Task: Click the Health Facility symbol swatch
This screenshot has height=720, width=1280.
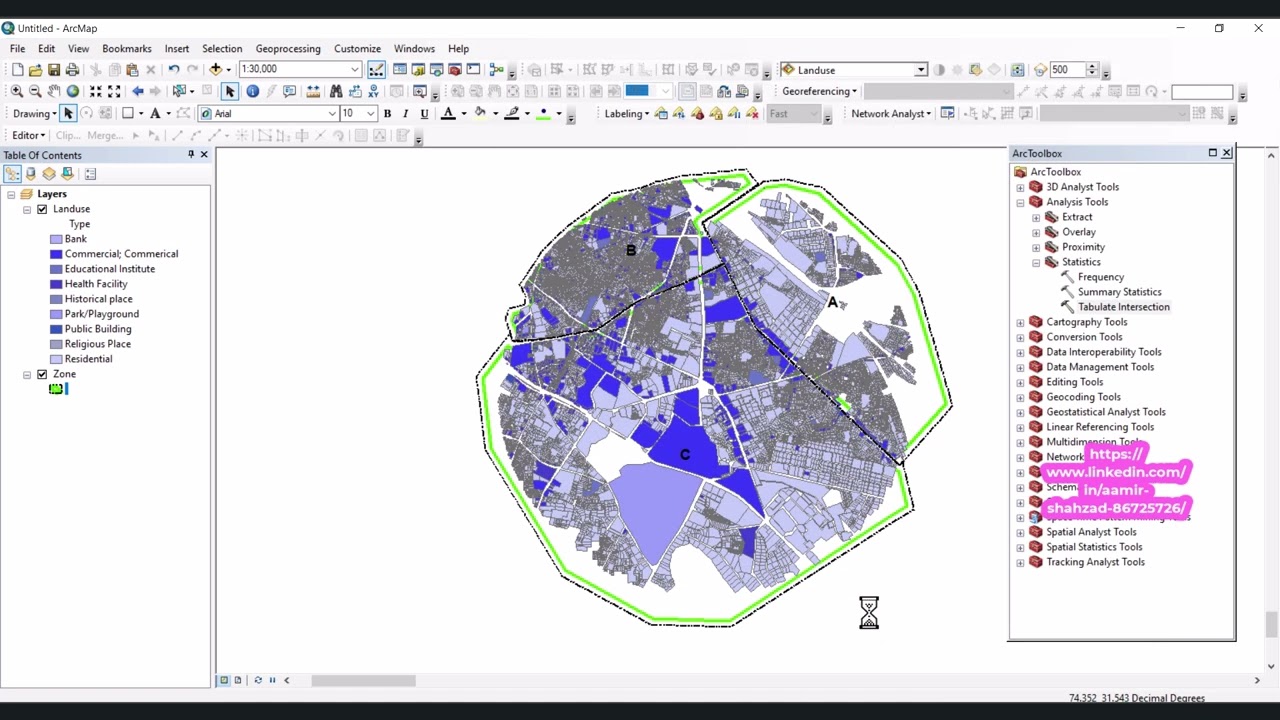Action: click(56, 284)
